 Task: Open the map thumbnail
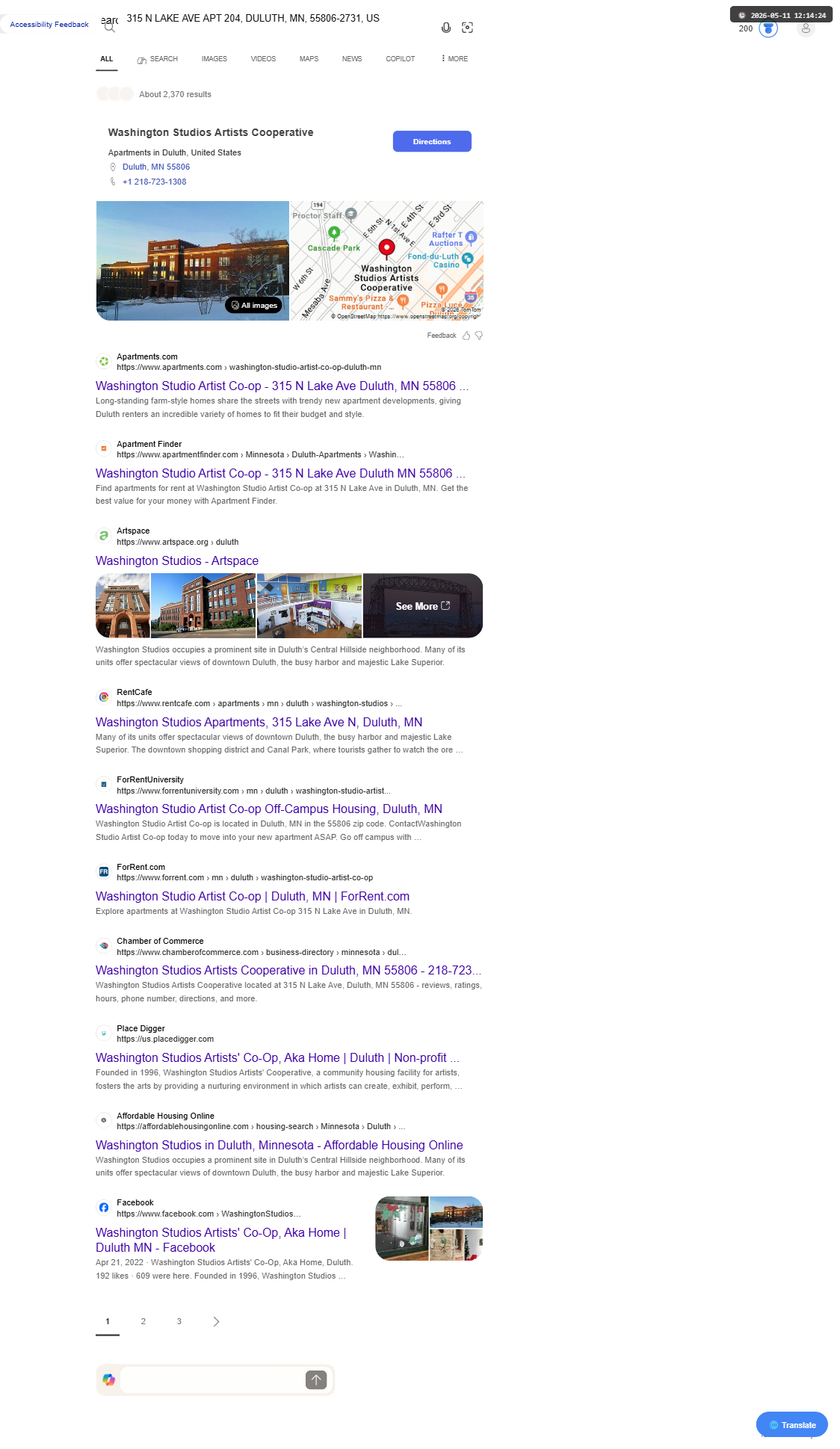[x=386, y=261]
